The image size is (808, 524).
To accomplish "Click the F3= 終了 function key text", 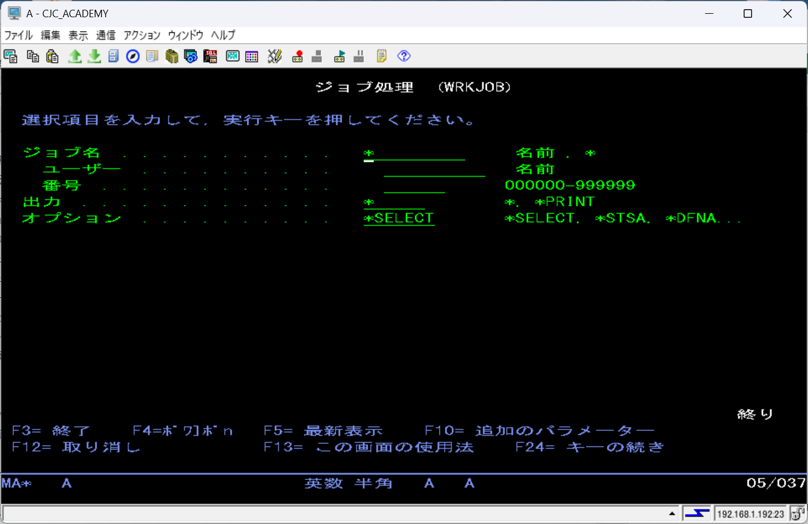I will (x=50, y=431).
